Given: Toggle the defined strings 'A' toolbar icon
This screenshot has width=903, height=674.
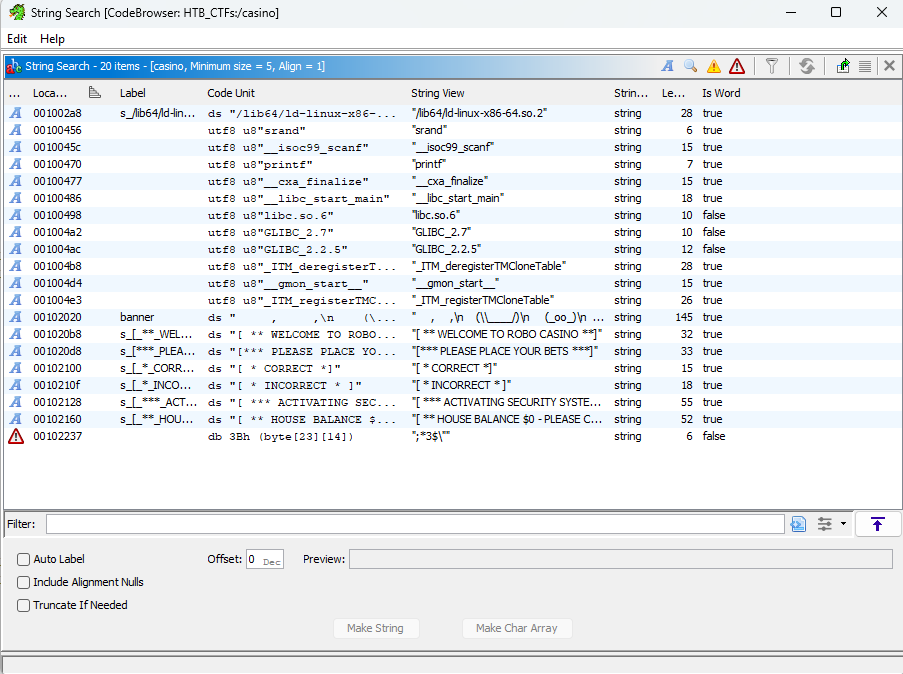Looking at the screenshot, I should pos(667,66).
